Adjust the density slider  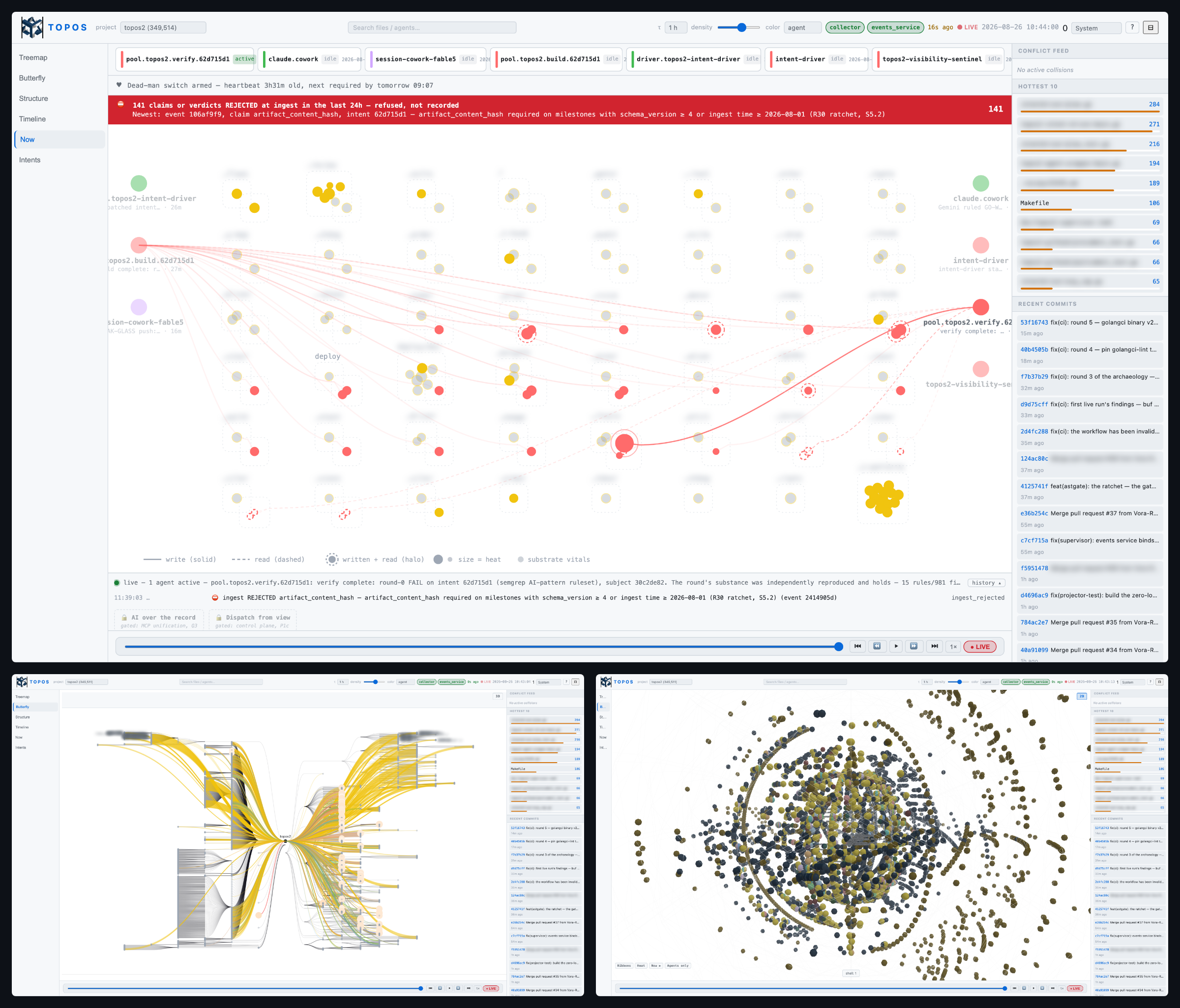pos(738,28)
